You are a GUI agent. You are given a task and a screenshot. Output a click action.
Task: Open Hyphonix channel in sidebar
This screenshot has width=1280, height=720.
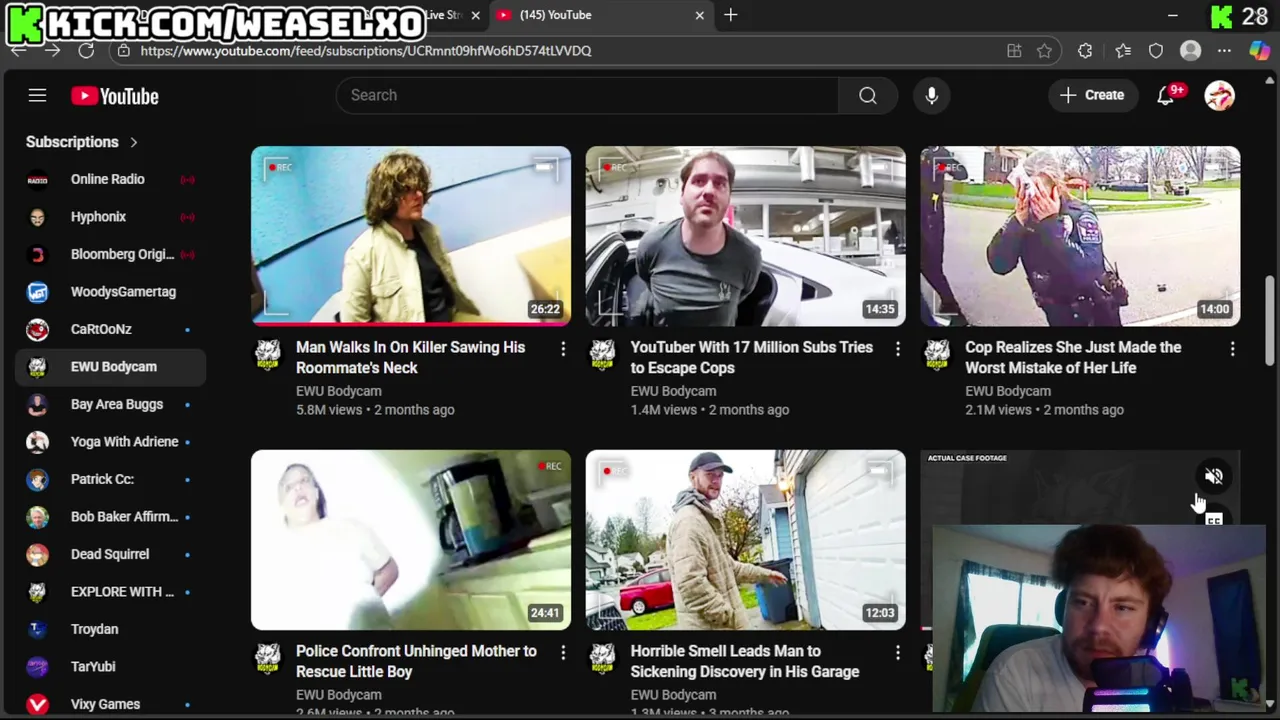[x=110, y=217]
